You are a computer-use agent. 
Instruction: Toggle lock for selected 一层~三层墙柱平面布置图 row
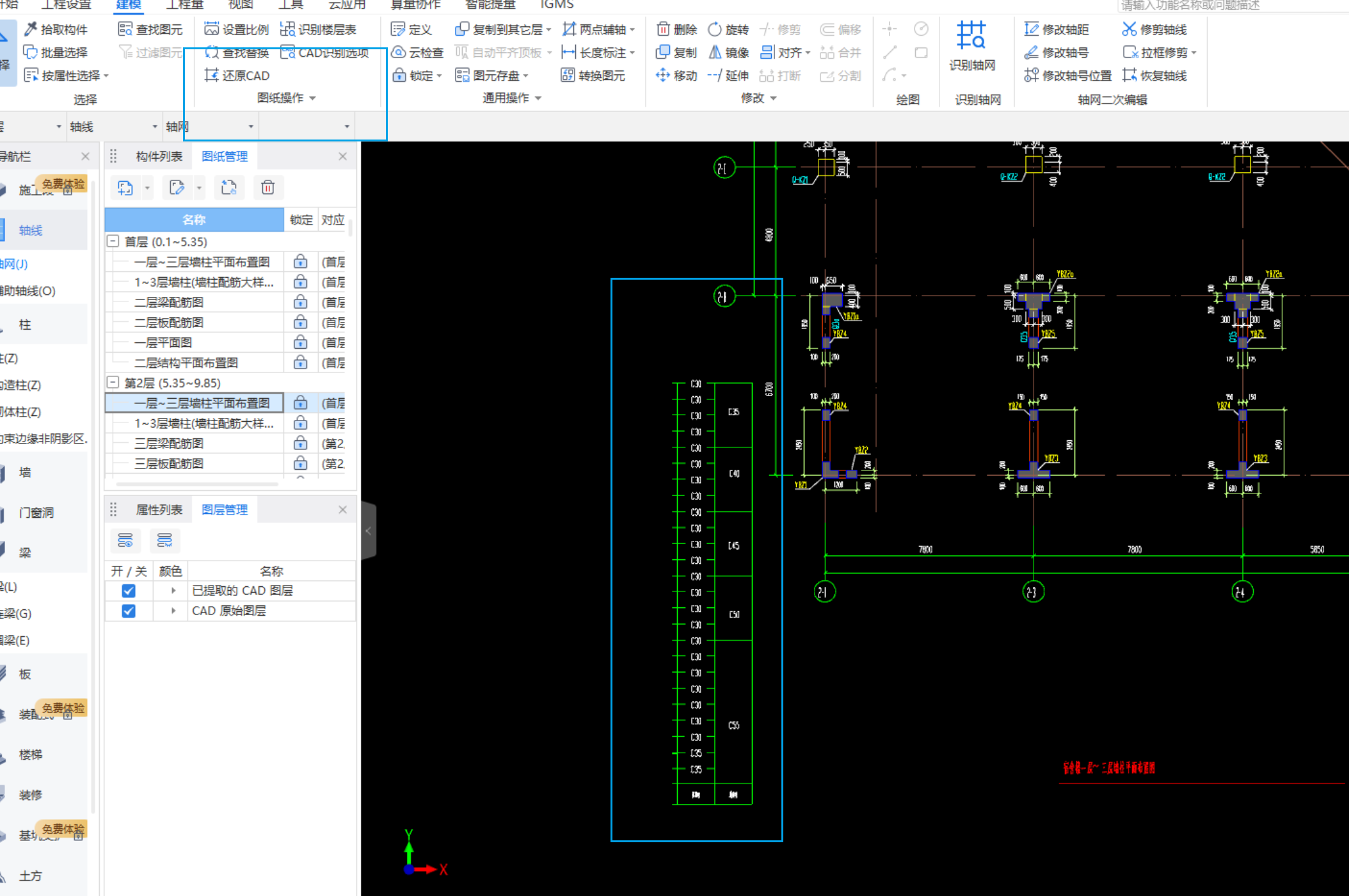[x=301, y=403]
